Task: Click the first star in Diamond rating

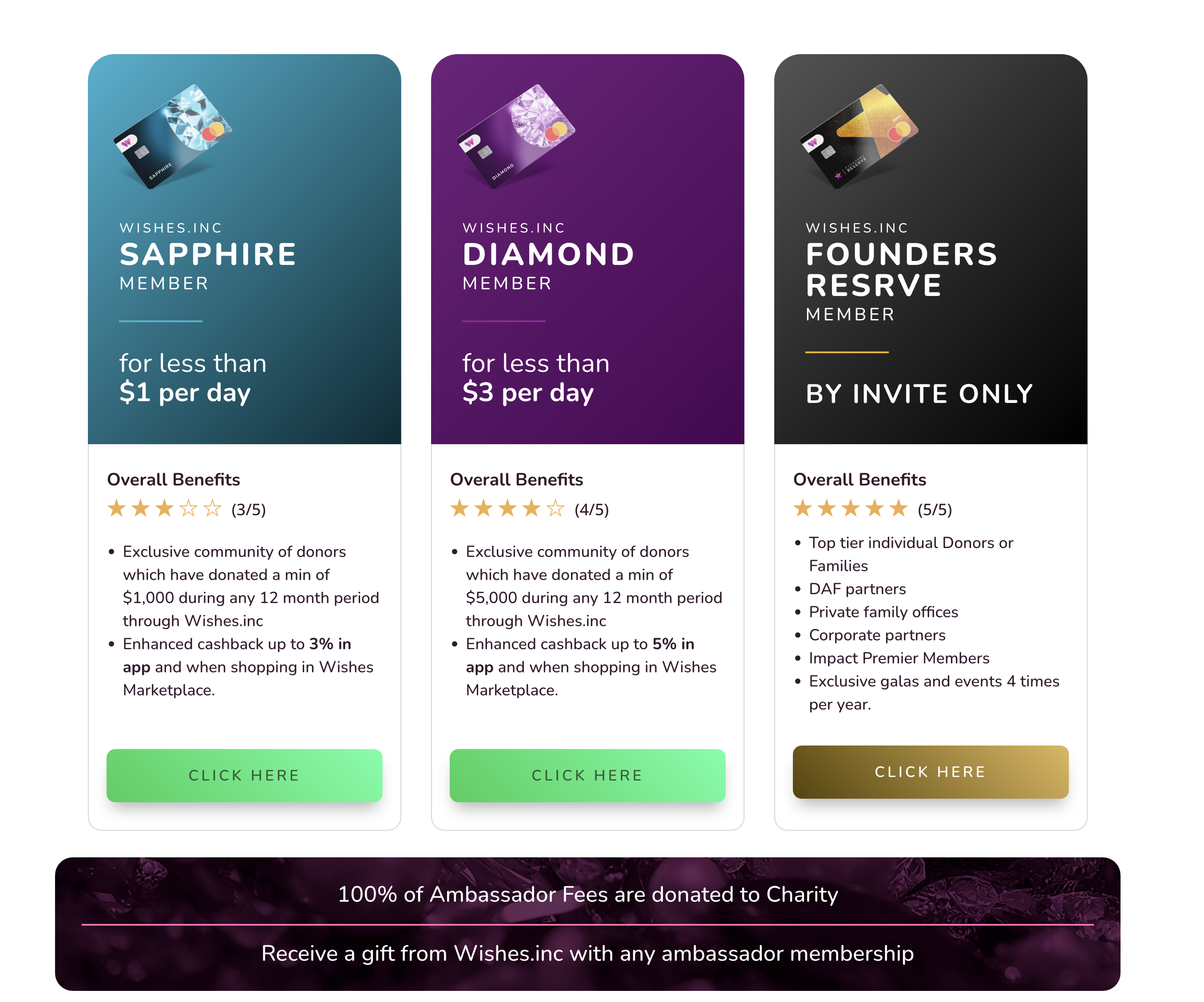Action: point(459,508)
